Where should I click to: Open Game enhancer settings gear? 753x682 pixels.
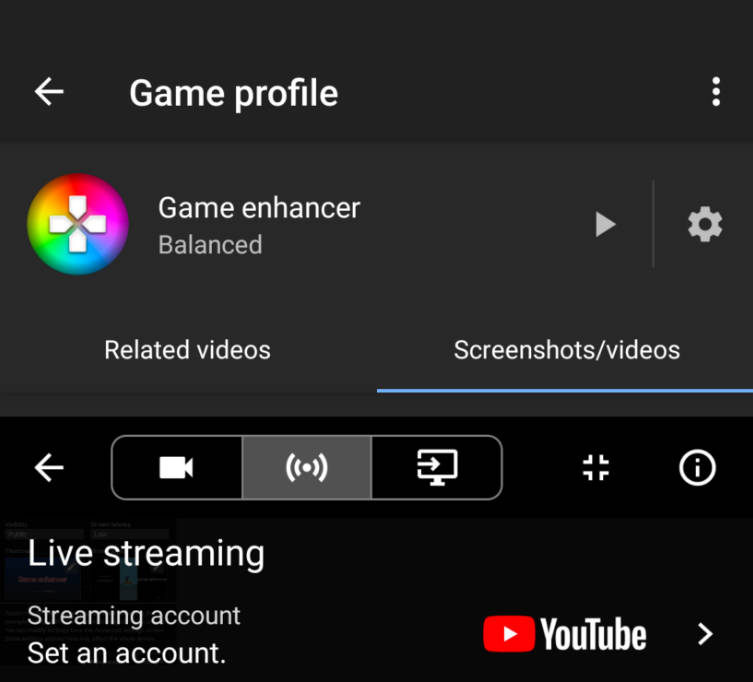[704, 224]
